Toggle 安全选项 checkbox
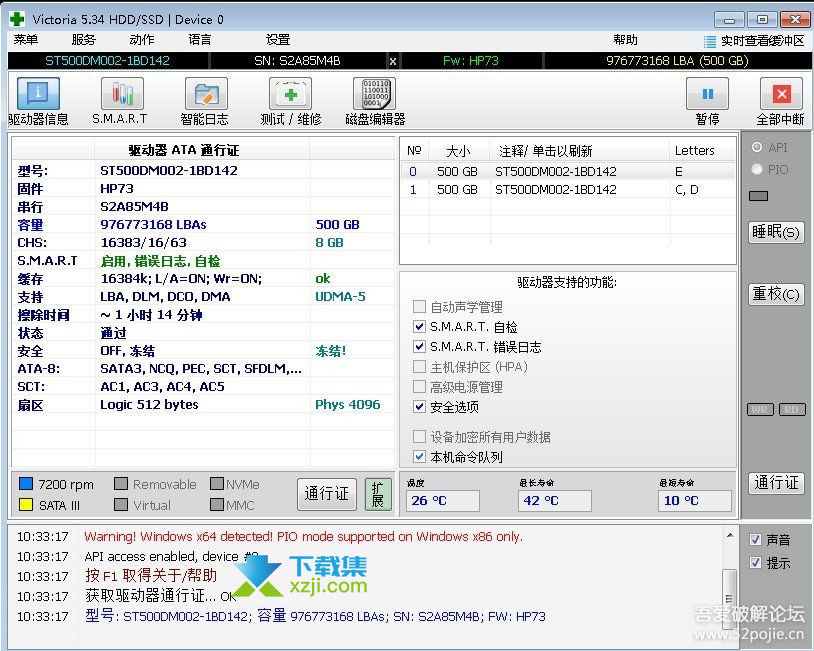 [419, 406]
